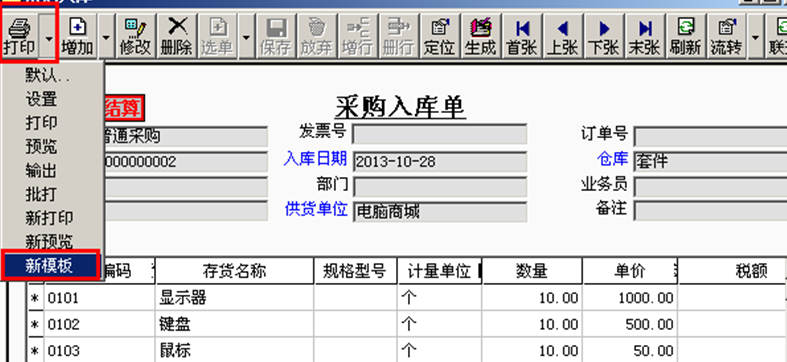Click the 部门 input field

(439, 187)
